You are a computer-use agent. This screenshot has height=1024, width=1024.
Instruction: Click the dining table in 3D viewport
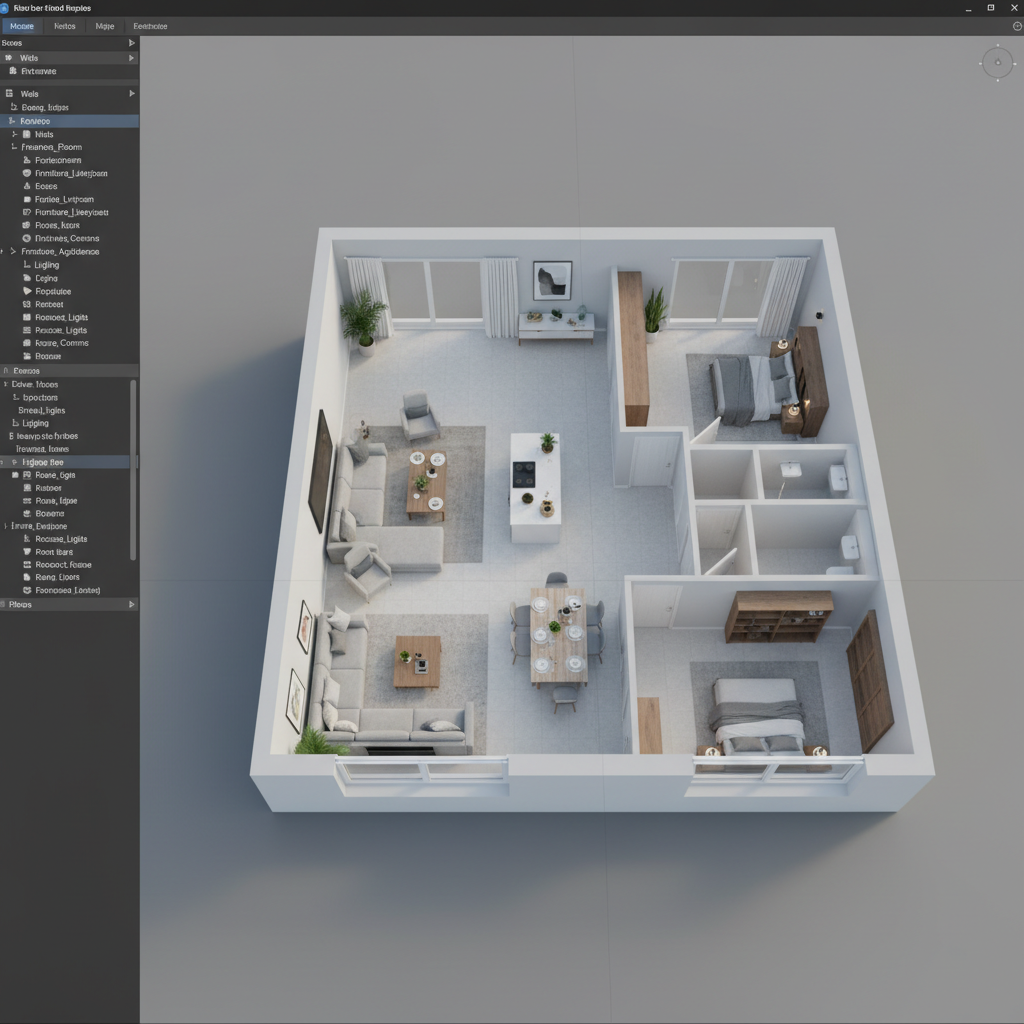pos(557,637)
